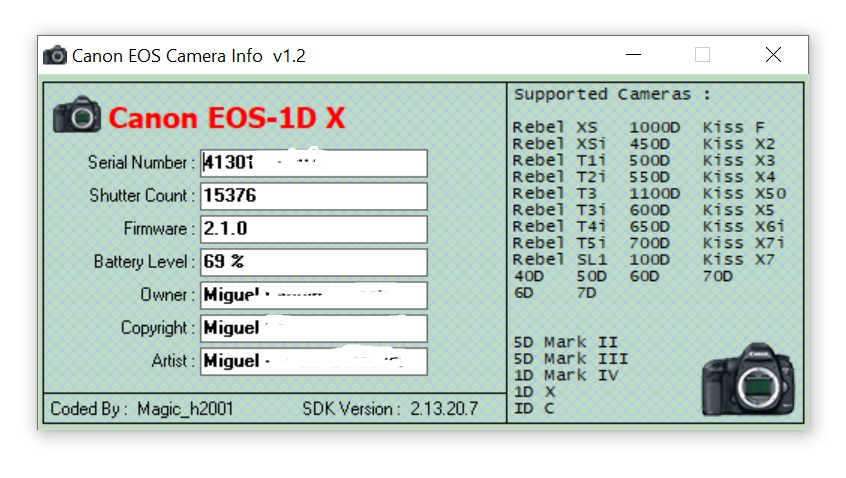
Task: Click 700D in the supported list
Action: point(650,243)
